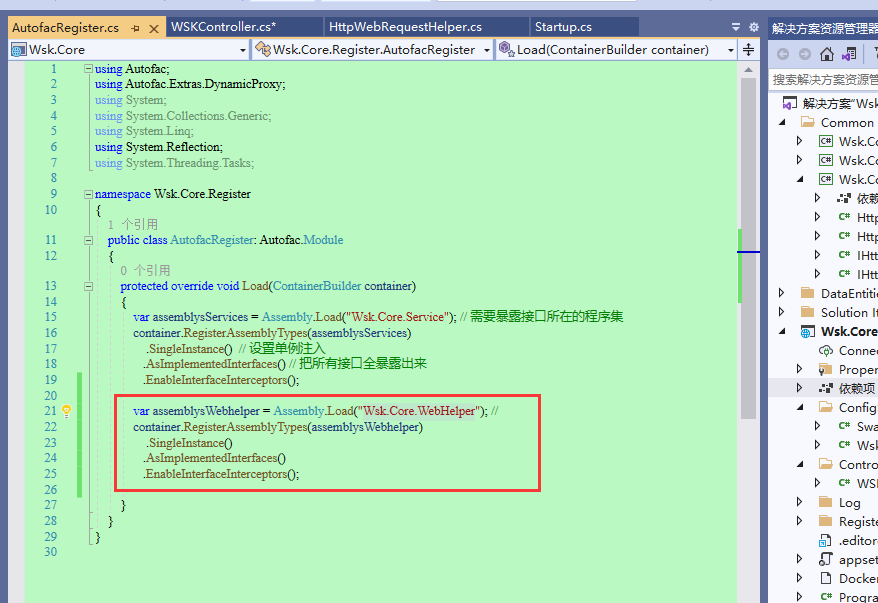878x603 pixels.
Task: Click the sync-with-active-document icon in Solution Explorer
Action: pyautogui.click(x=848, y=54)
